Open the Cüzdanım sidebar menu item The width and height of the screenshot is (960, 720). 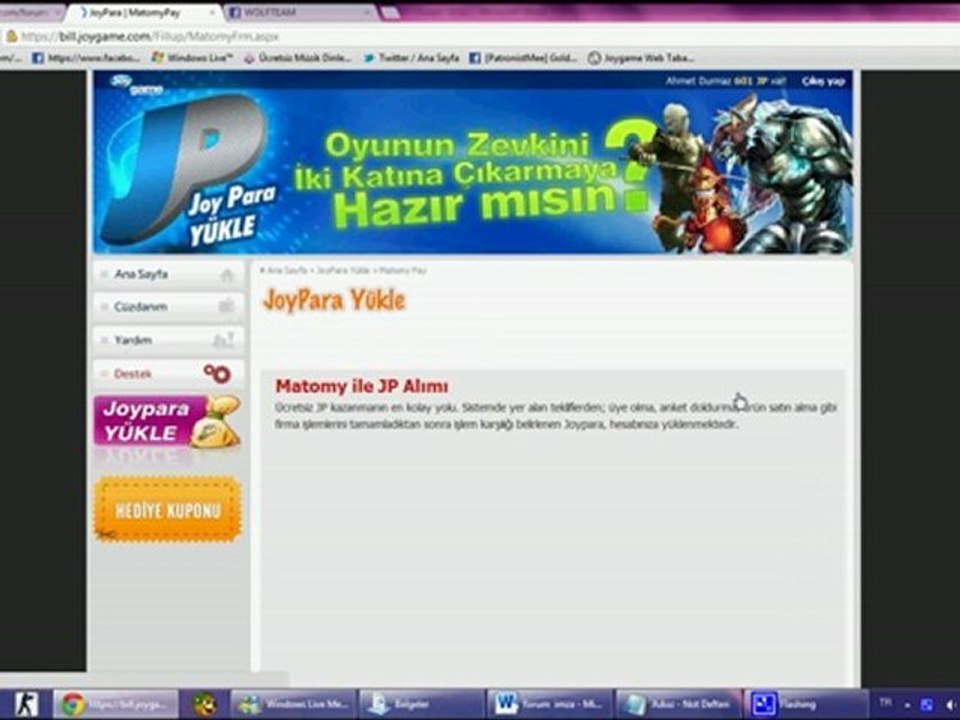(168, 307)
